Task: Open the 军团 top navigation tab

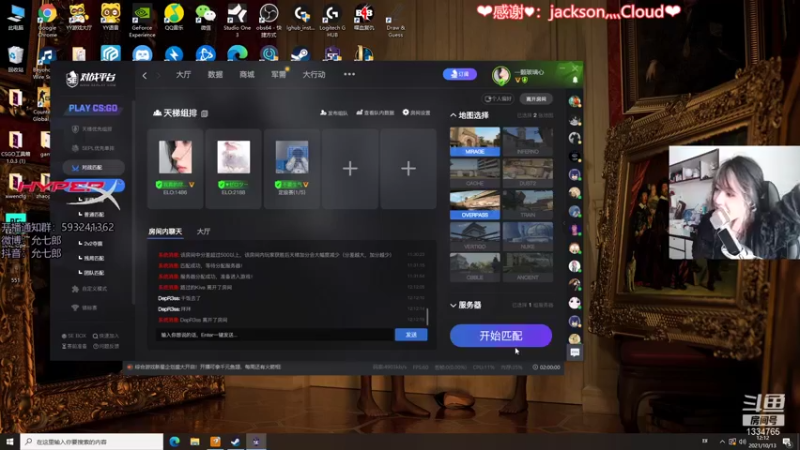Action: [x=279, y=74]
